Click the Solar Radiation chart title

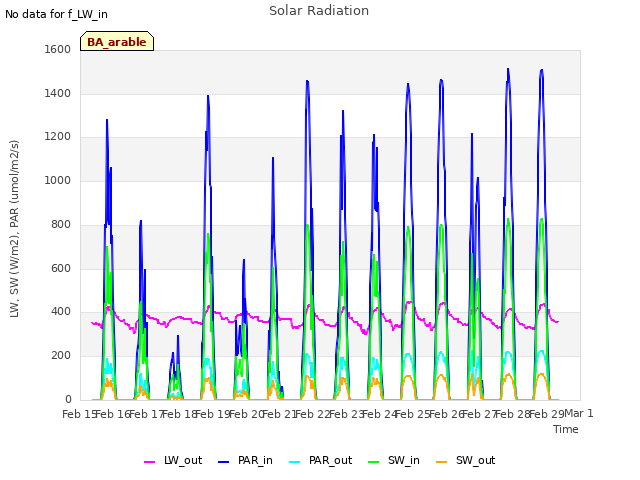pyautogui.click(x=319, y=11)
